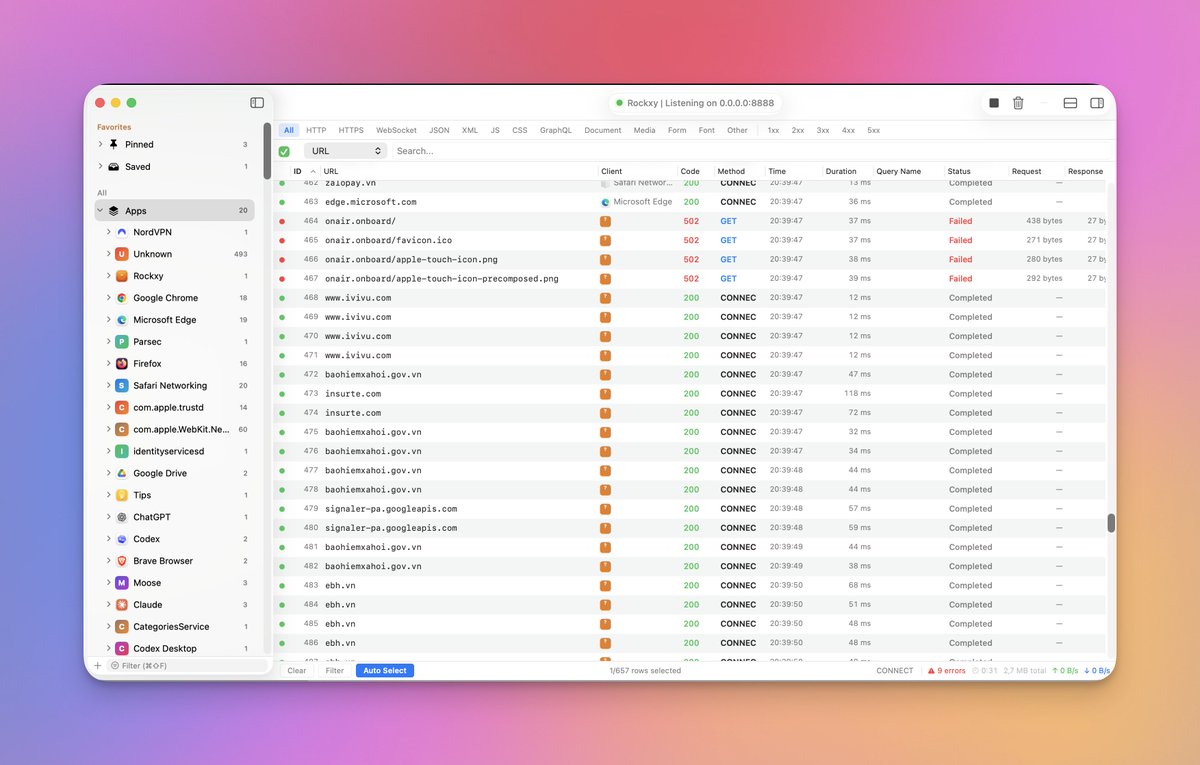Select row 463 edge.microsoft.com
This screenshot has width=1200, height=765.
(x=692, y=202)
